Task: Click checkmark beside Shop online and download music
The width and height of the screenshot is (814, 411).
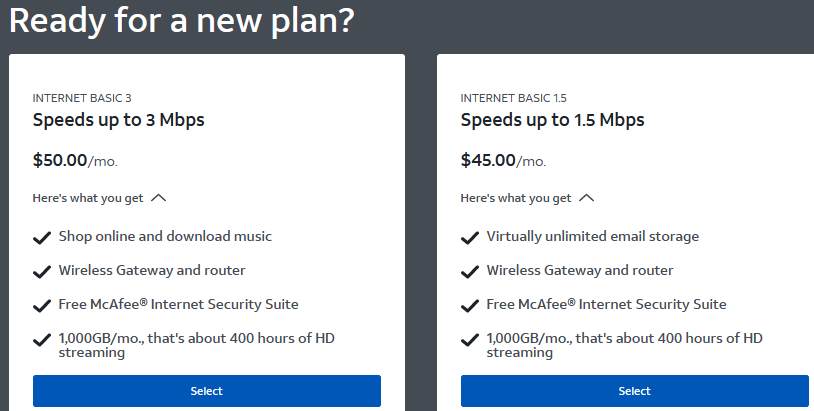Action: click(42, 238)
